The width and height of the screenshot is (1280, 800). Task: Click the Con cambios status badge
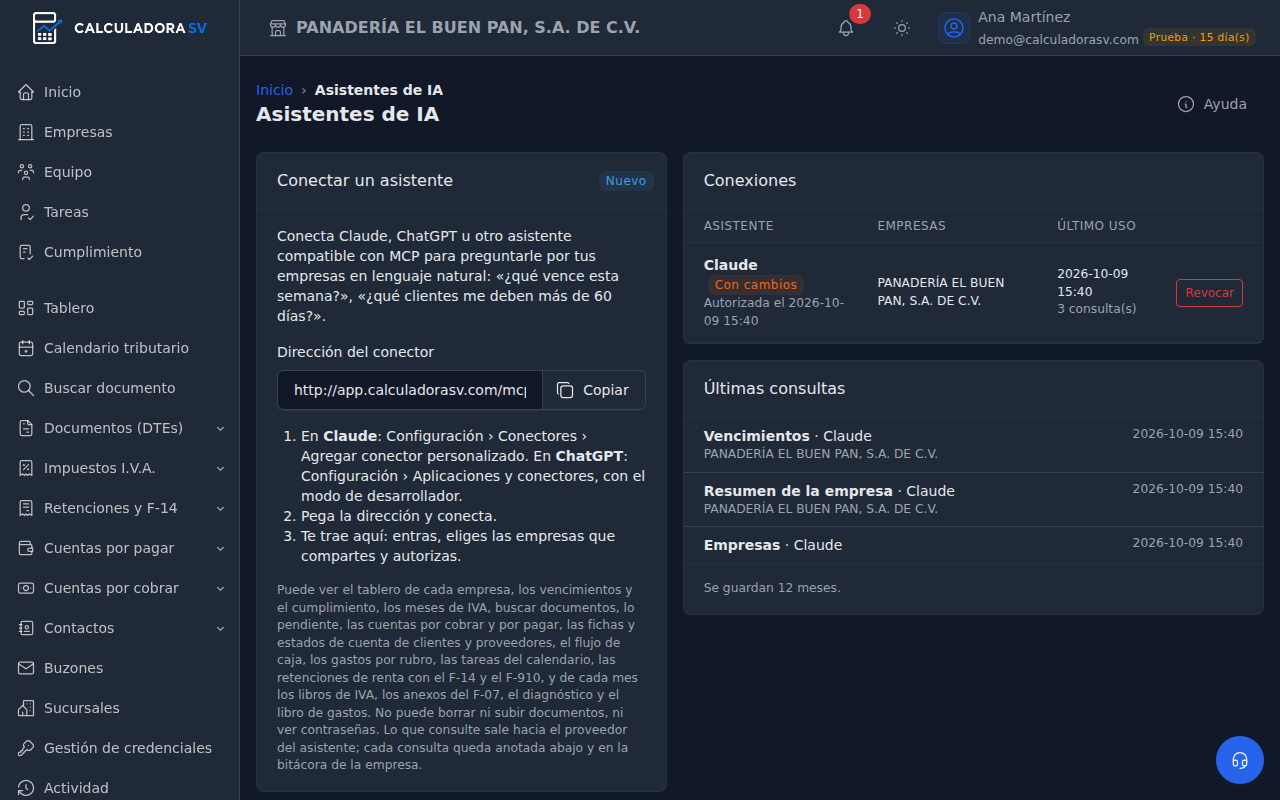click(x=756, y=285)
